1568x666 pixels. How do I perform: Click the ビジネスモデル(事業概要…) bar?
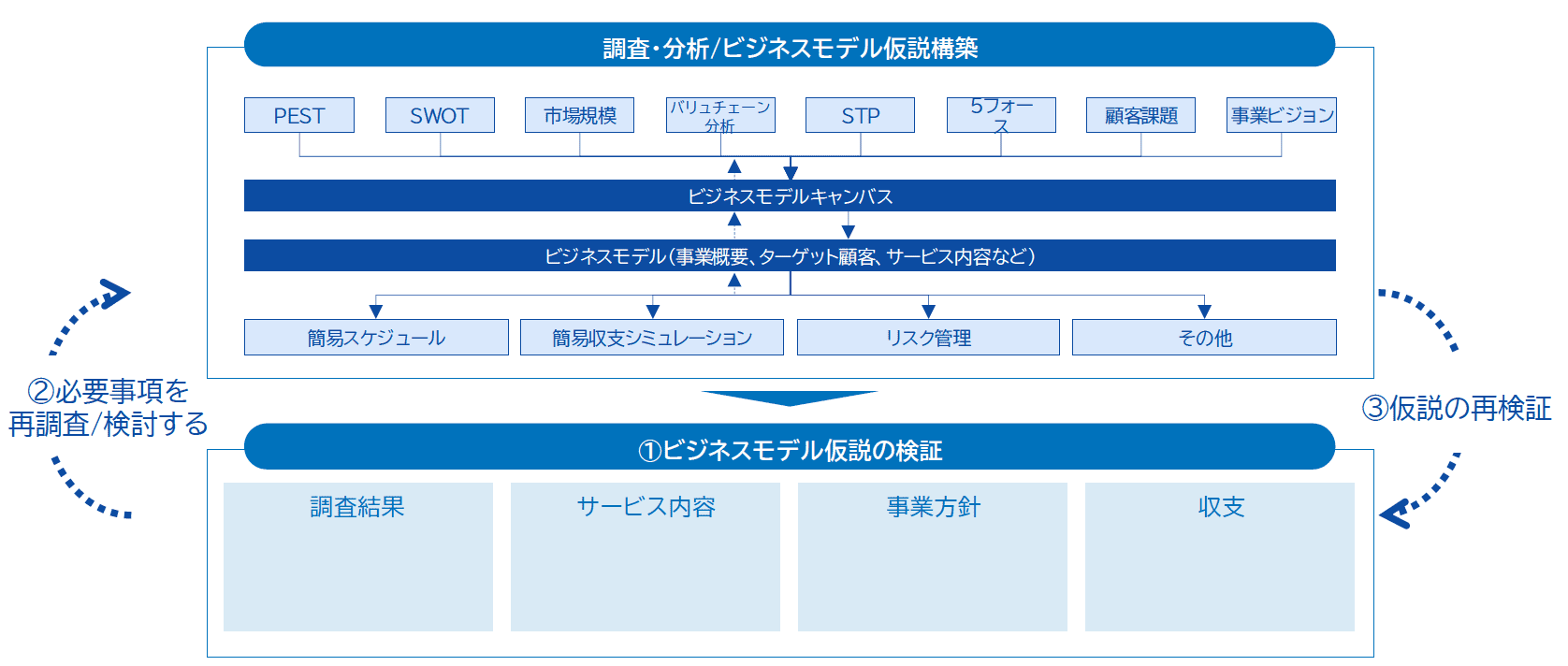(790, 255)
